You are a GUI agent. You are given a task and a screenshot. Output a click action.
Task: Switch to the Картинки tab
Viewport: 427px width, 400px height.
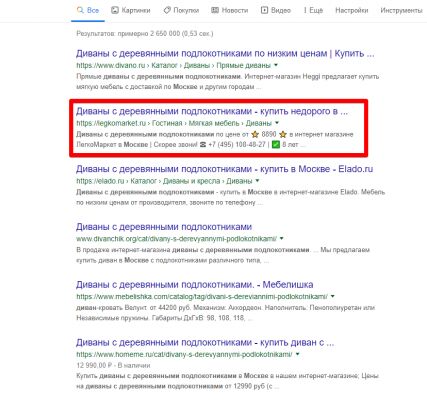(131, 10)
